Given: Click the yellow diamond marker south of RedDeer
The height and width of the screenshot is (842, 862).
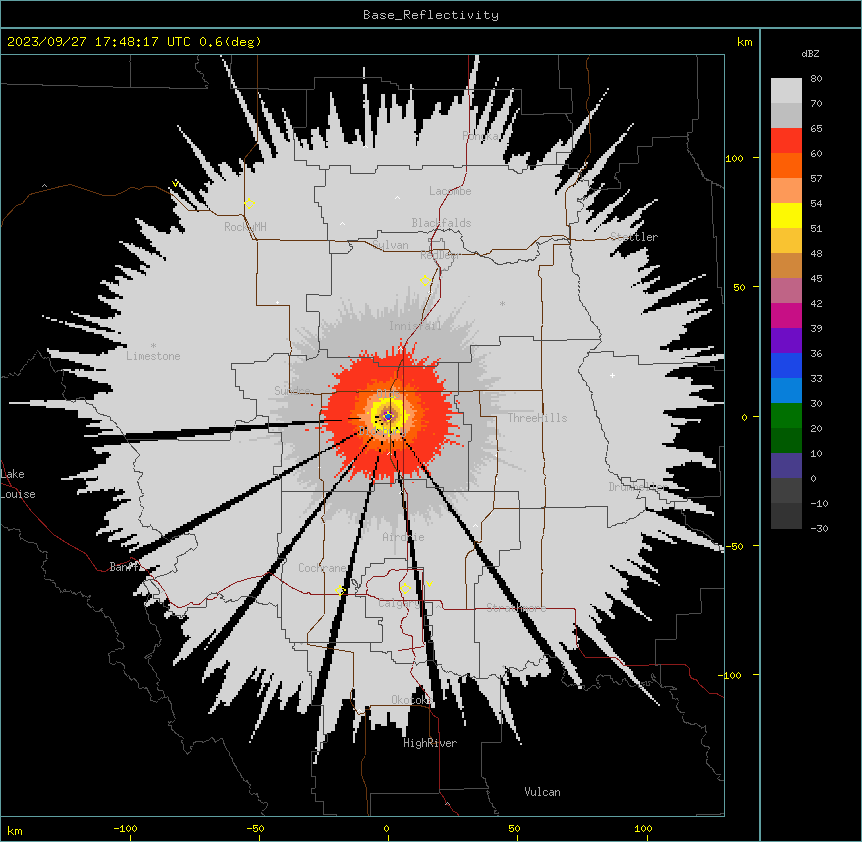Looking at the screenshot, I should (426, 281).
